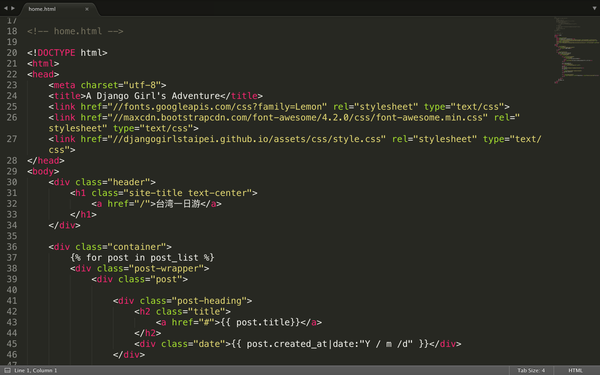Change the HTML syntax selector
Viewport: 600px width, 375px height.
click(x=575, y=370)
